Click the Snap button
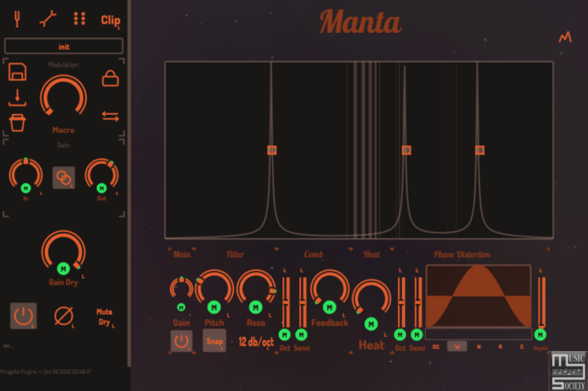588x391 pixels. click(x=214, y=341)
